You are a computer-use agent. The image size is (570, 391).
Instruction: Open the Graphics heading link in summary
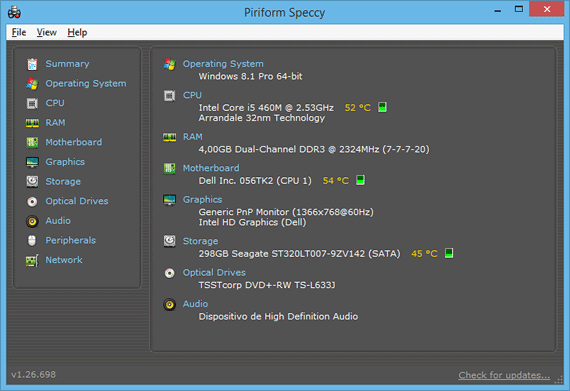click(x=202, y=199)
